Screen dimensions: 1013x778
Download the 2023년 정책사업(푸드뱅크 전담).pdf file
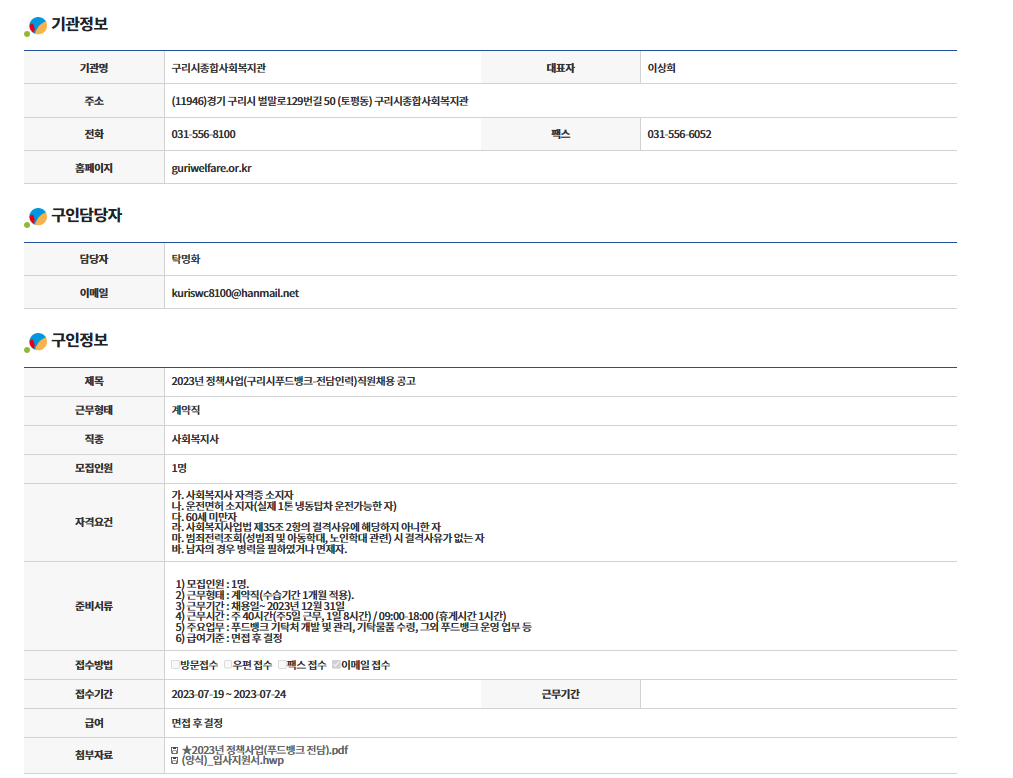point(264,750)
